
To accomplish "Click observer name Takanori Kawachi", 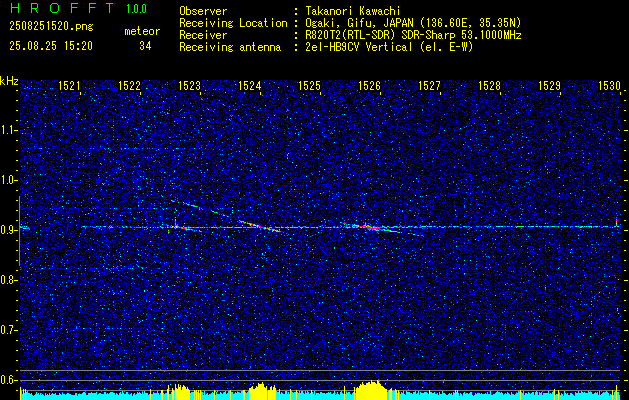I will click(353, 11).
